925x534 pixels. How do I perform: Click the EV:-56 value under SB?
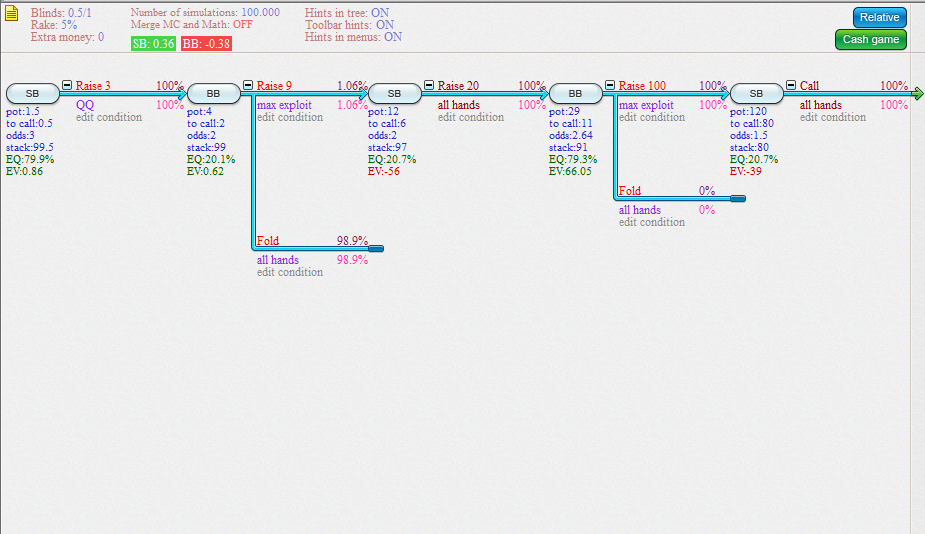tap(384, 171)
